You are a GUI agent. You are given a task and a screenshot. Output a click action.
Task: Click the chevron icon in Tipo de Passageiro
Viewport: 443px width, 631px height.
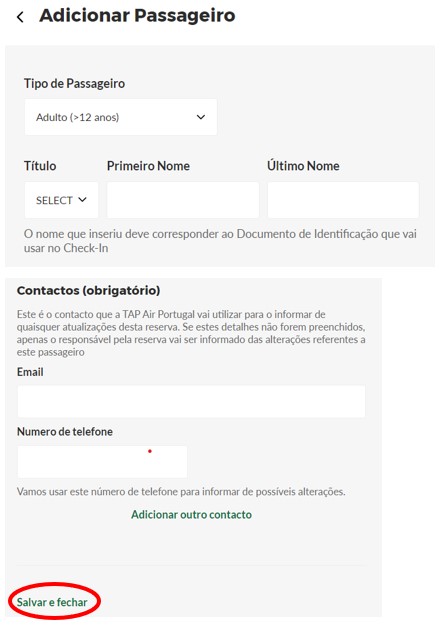point(201,117)
